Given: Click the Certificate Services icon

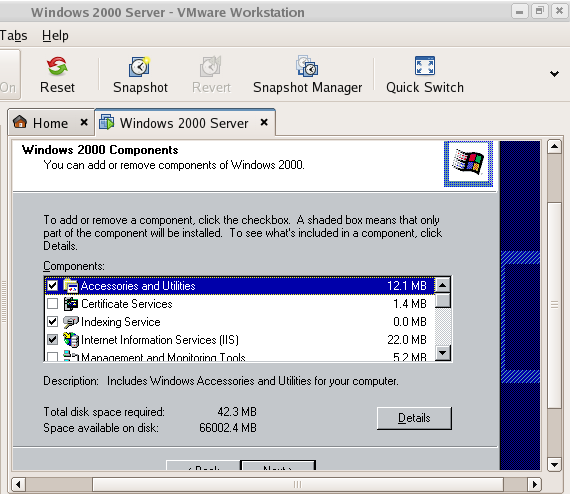Looking at the screenshot, I should (x=71, y=304).
